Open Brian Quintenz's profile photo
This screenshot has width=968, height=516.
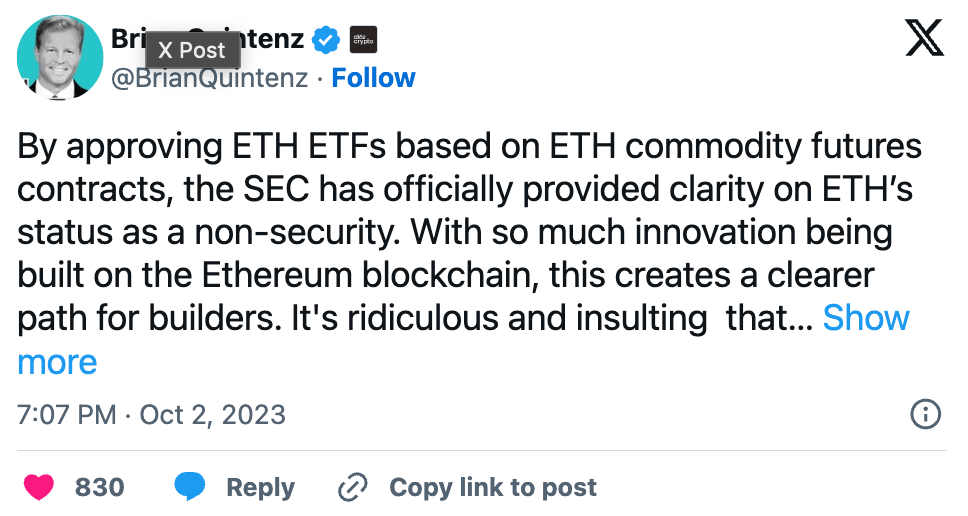click(60, 58)
